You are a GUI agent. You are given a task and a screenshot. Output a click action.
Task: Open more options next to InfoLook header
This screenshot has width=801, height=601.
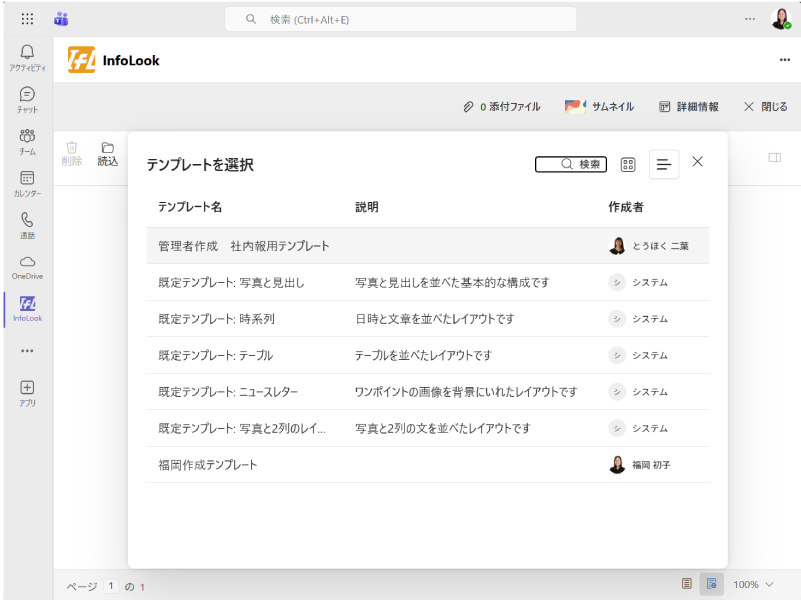tap(784, 60)
